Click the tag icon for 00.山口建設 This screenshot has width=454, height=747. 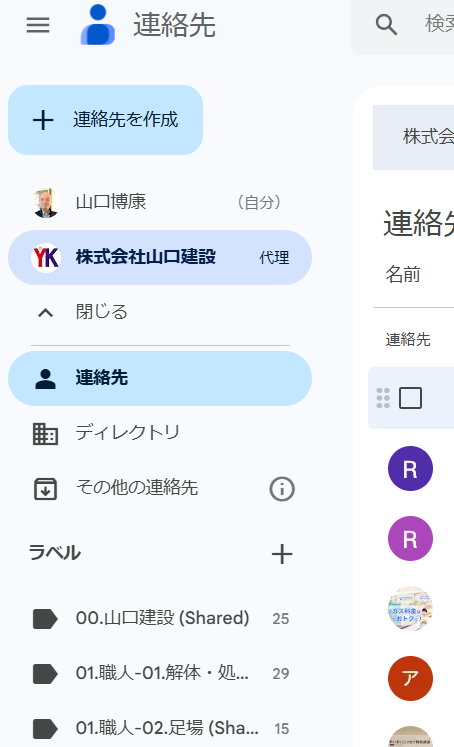click(45, 619)
